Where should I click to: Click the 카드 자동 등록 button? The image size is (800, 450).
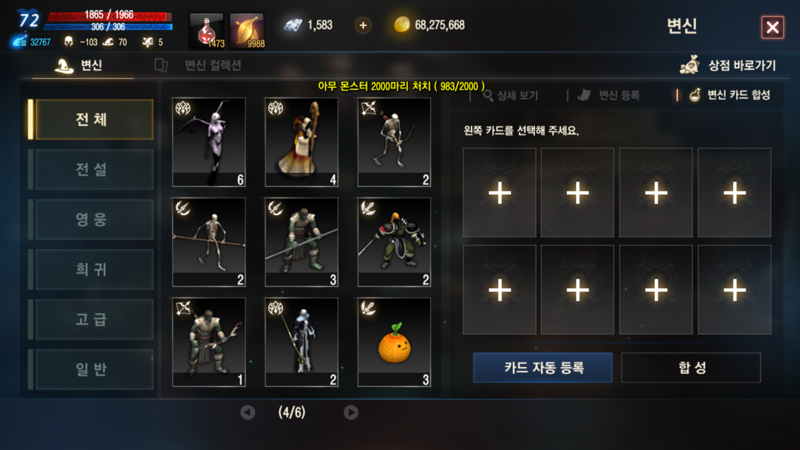tap(543, 367)
